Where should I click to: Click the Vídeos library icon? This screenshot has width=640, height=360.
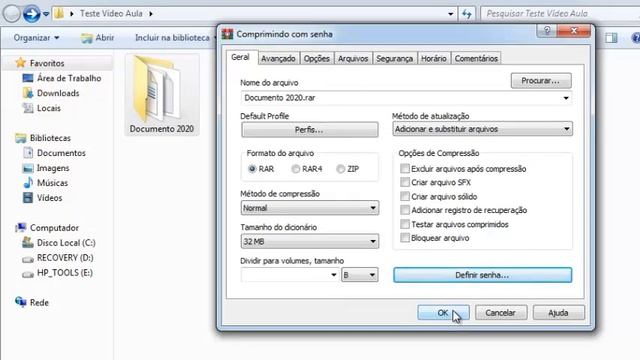click(28, 198)
